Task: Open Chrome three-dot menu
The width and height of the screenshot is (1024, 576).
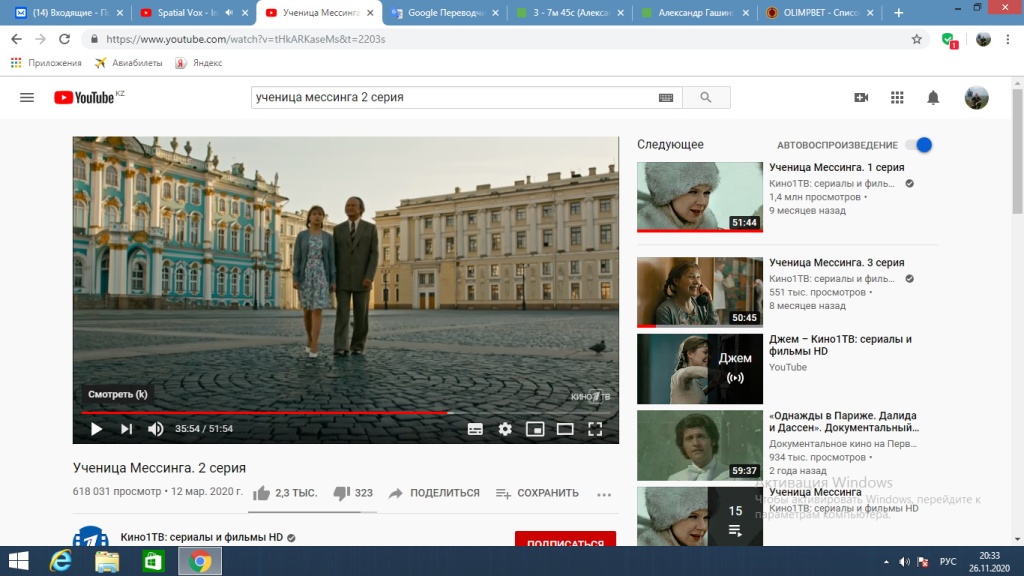Action: point(1008,39)
